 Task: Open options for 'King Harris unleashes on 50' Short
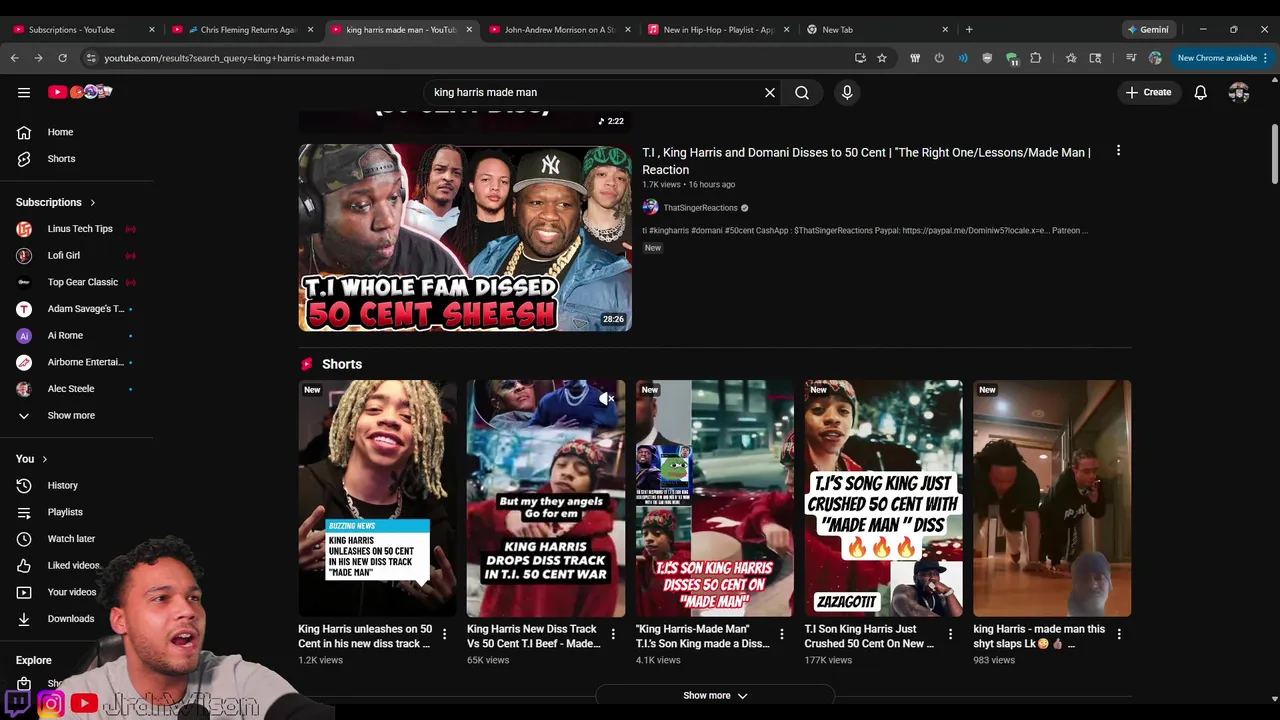point(444,634)
